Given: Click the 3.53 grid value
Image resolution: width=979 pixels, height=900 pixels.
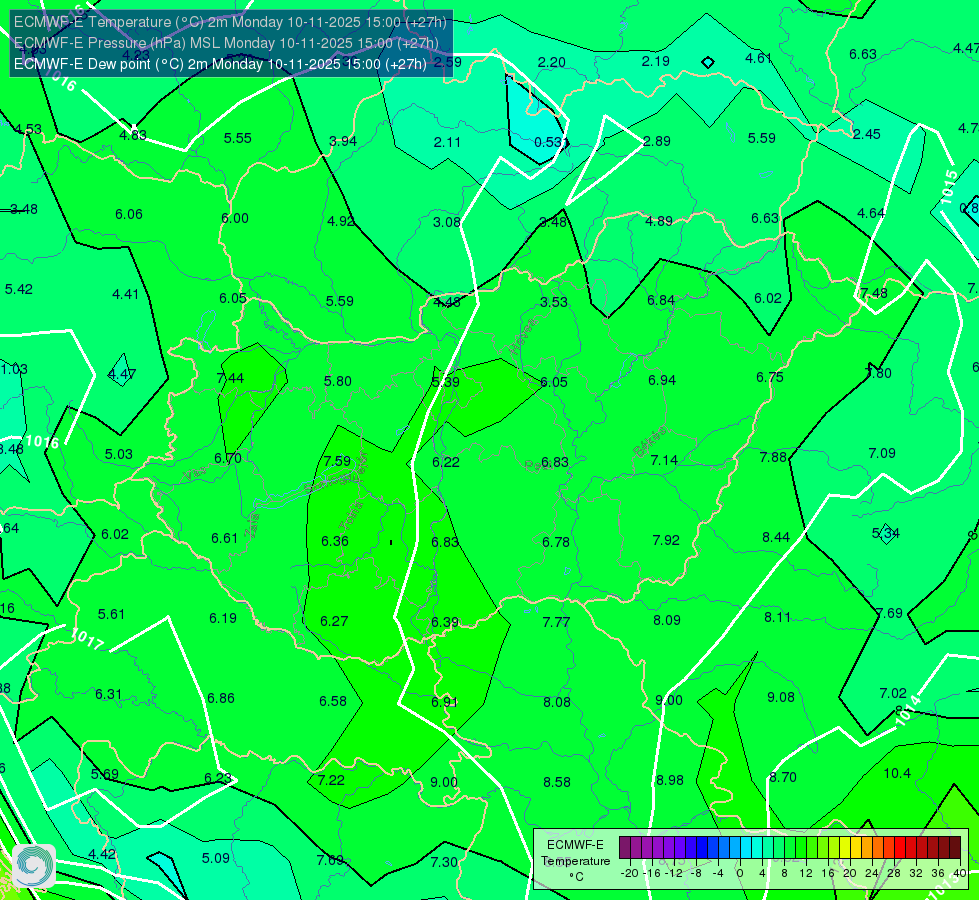Looking at the screenshot, I should [554, 302].
